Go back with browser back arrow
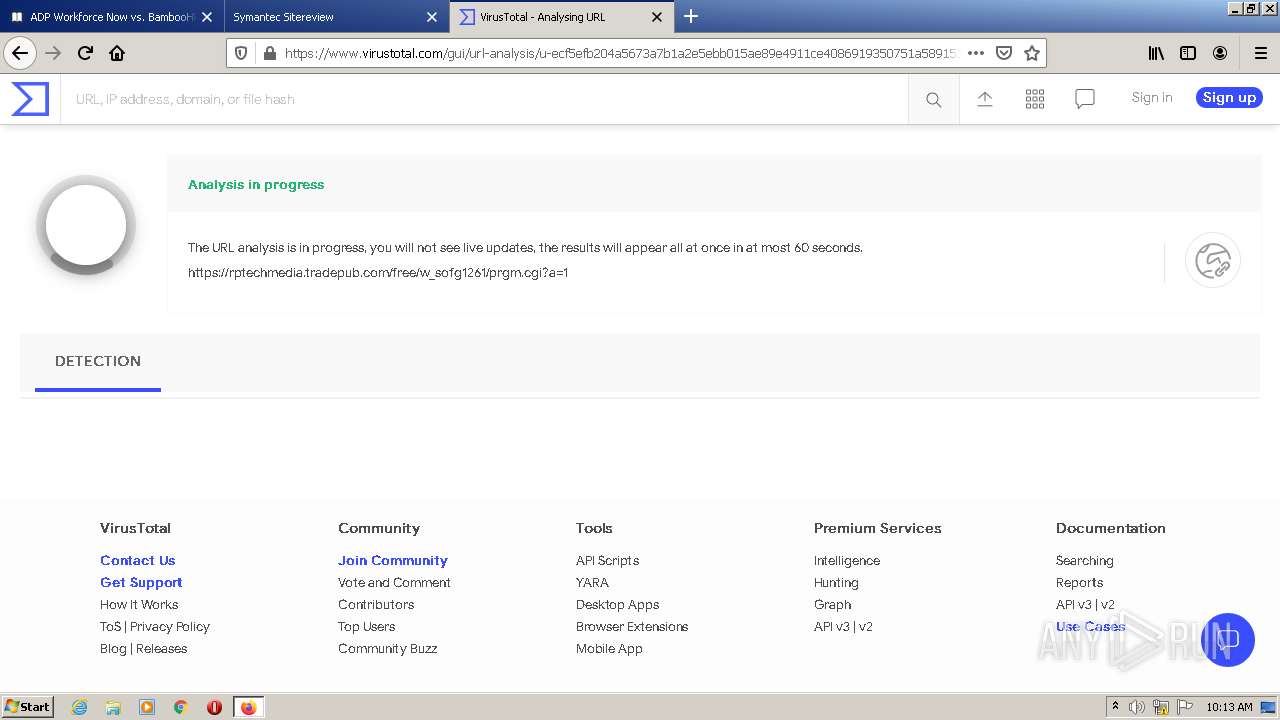Image resolution: width=1280 pixels, height=720 pixels. coord(20,53)
